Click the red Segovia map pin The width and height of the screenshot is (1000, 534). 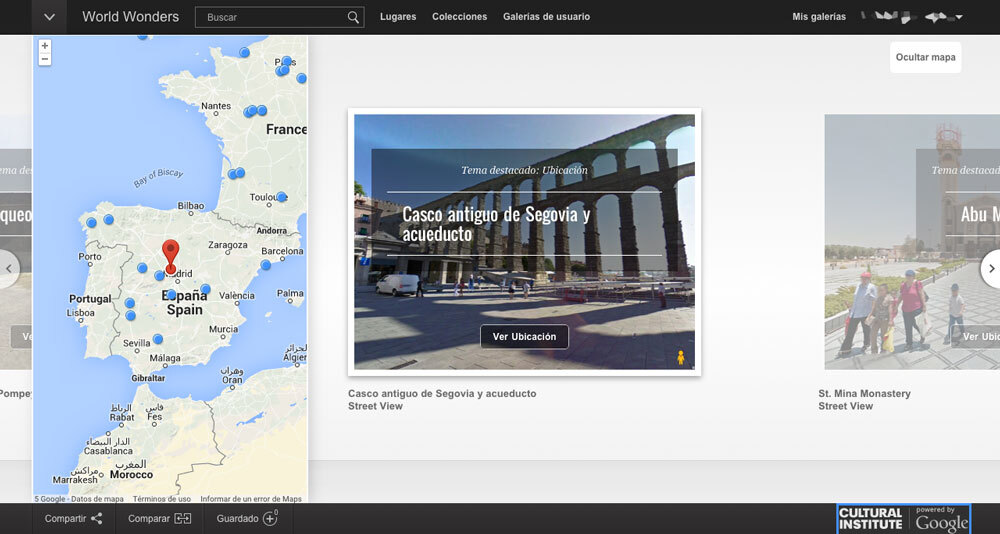click(170, 254)
